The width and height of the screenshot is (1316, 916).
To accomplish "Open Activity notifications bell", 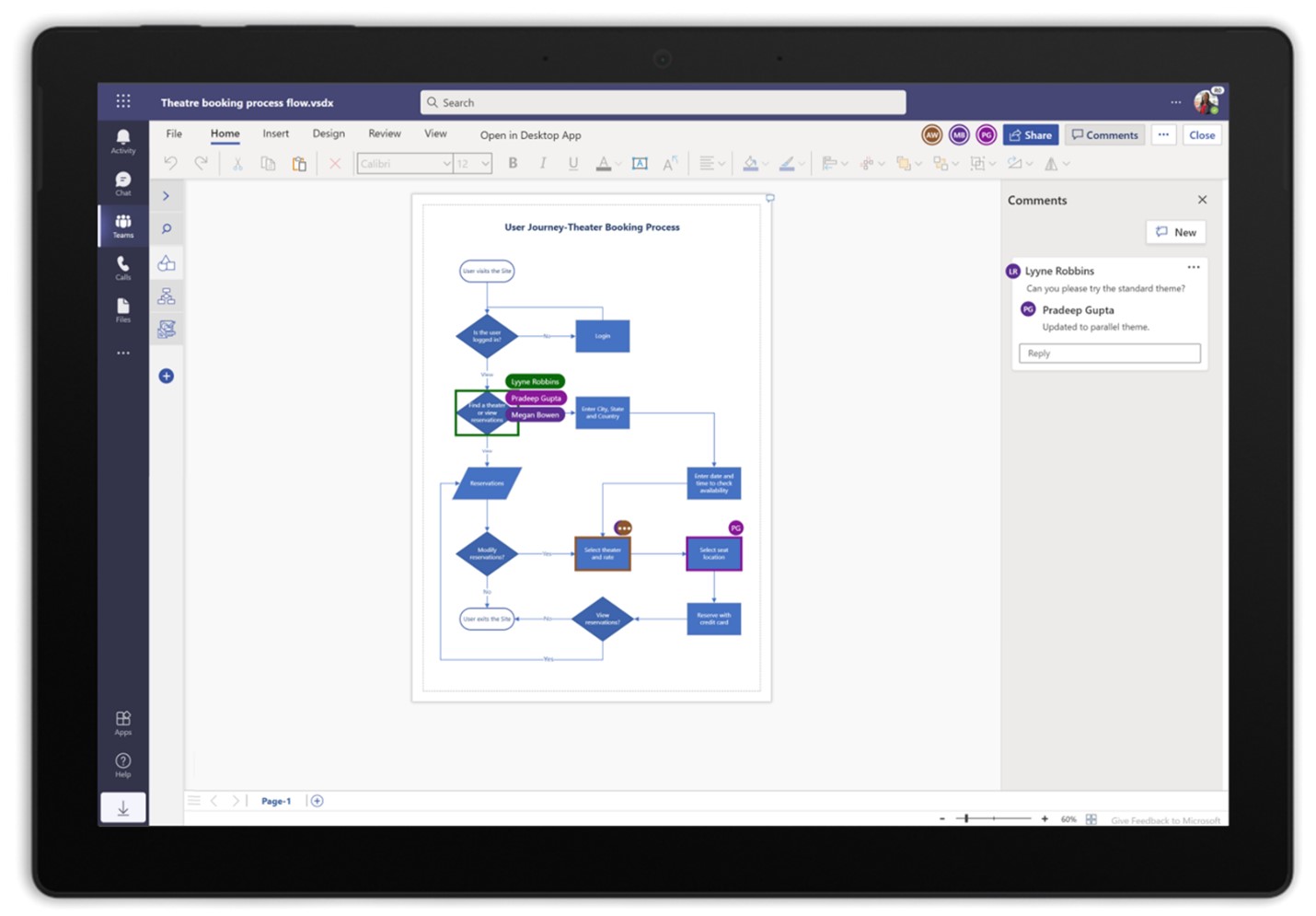I will 122,141.
